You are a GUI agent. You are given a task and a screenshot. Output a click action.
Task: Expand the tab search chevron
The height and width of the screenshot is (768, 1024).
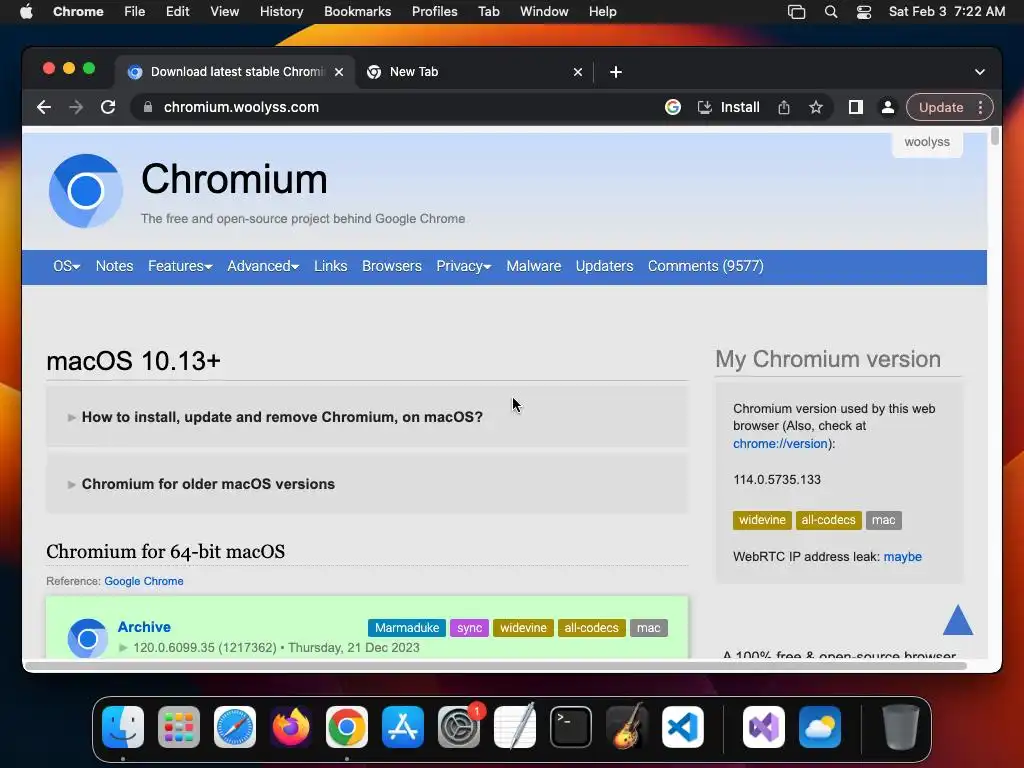(980, 72)
